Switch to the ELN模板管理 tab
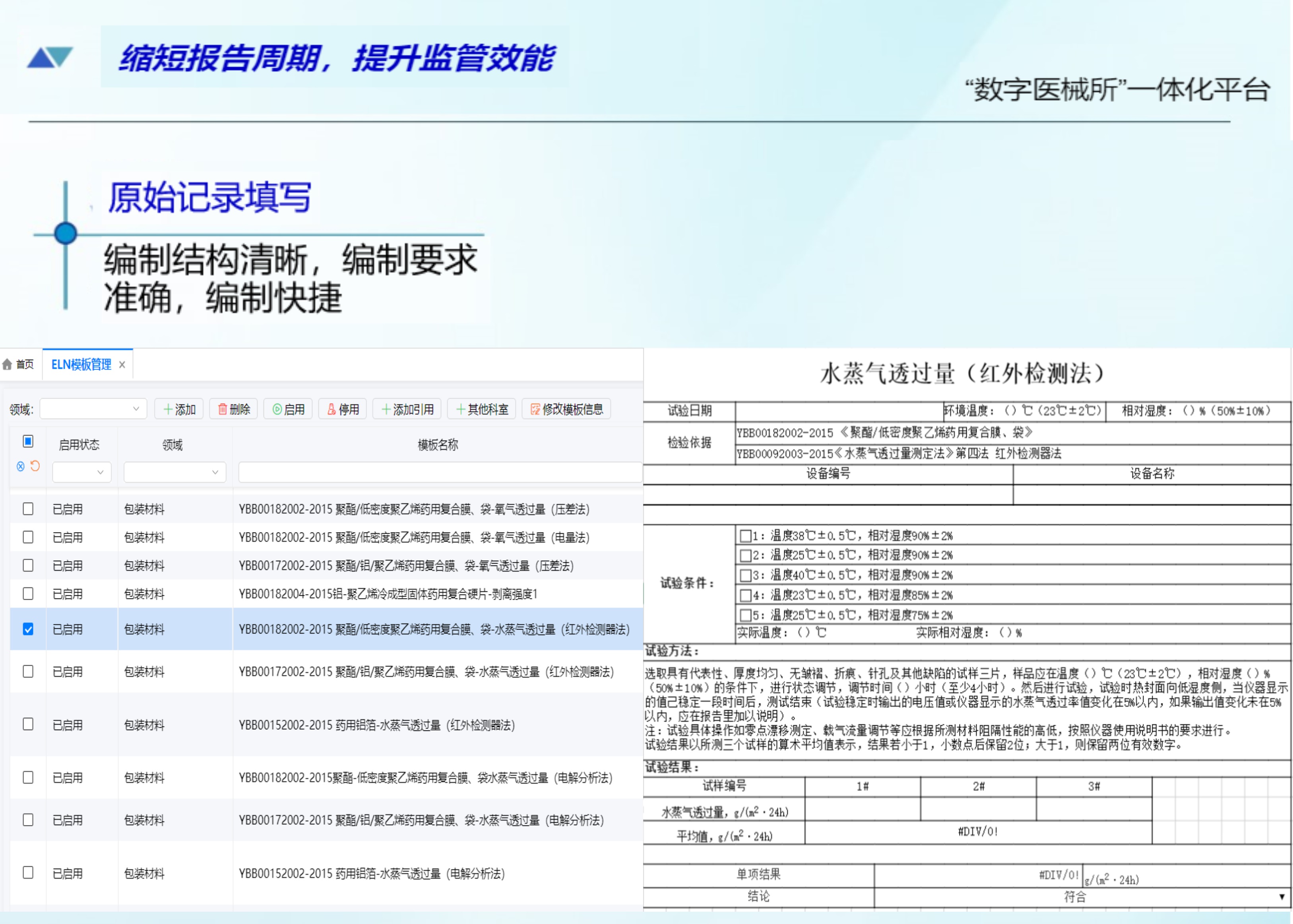 click(81, 364)
